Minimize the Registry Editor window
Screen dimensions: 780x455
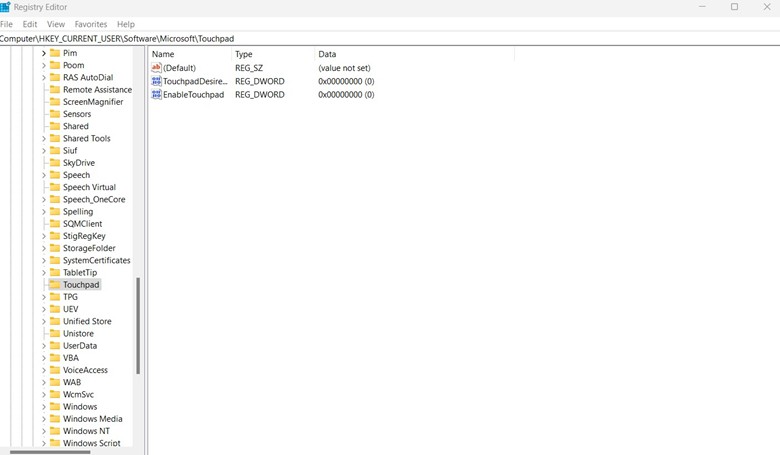coord(702,7)
